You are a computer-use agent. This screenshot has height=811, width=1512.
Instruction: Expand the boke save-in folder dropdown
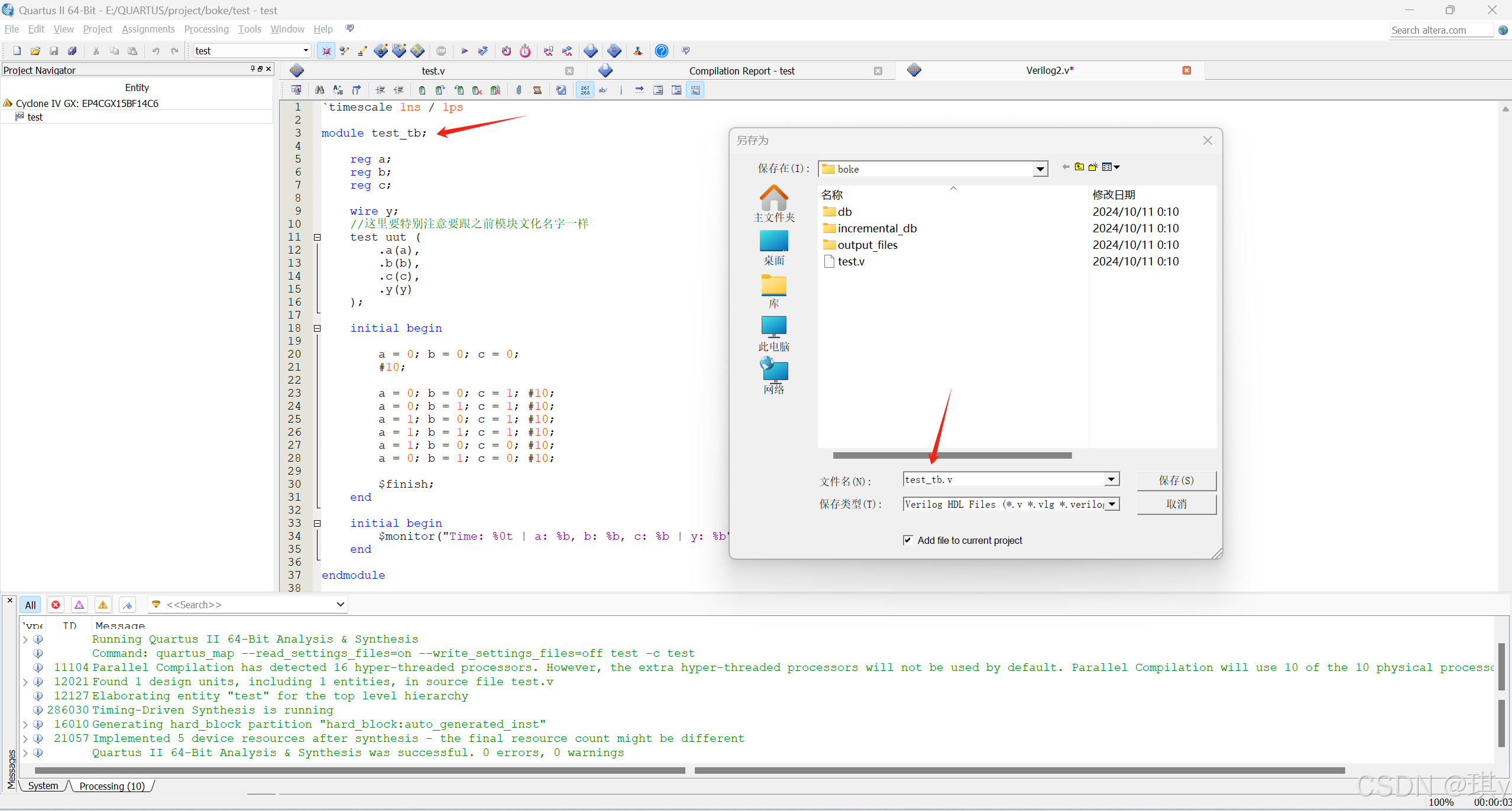point(1040,170)
